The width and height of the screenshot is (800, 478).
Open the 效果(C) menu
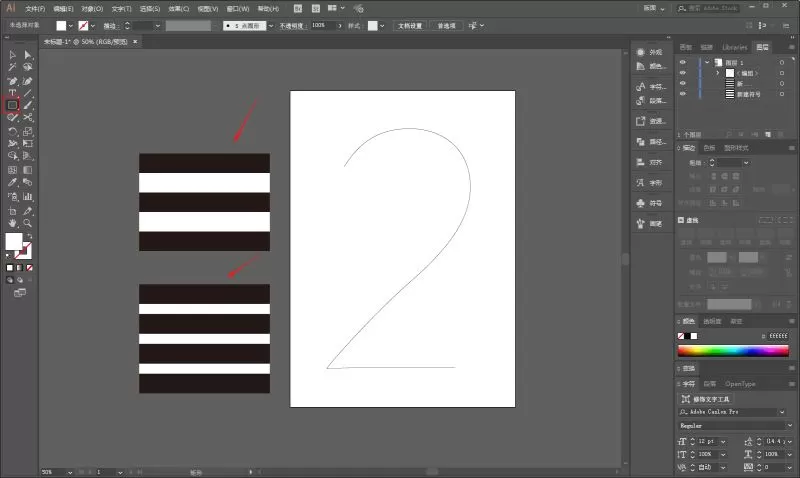tap(179, 9)
